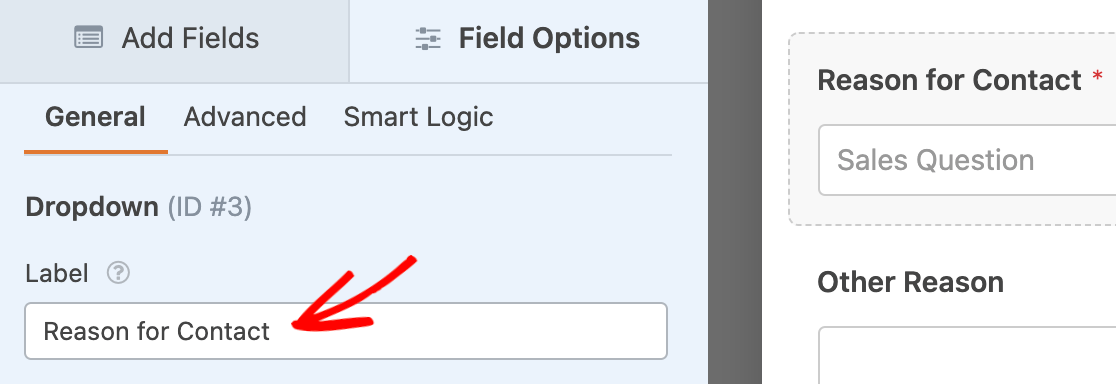Switch to the Add Fields tab text
Viewport: 1116px width, 384px height.
pos(190,38)
